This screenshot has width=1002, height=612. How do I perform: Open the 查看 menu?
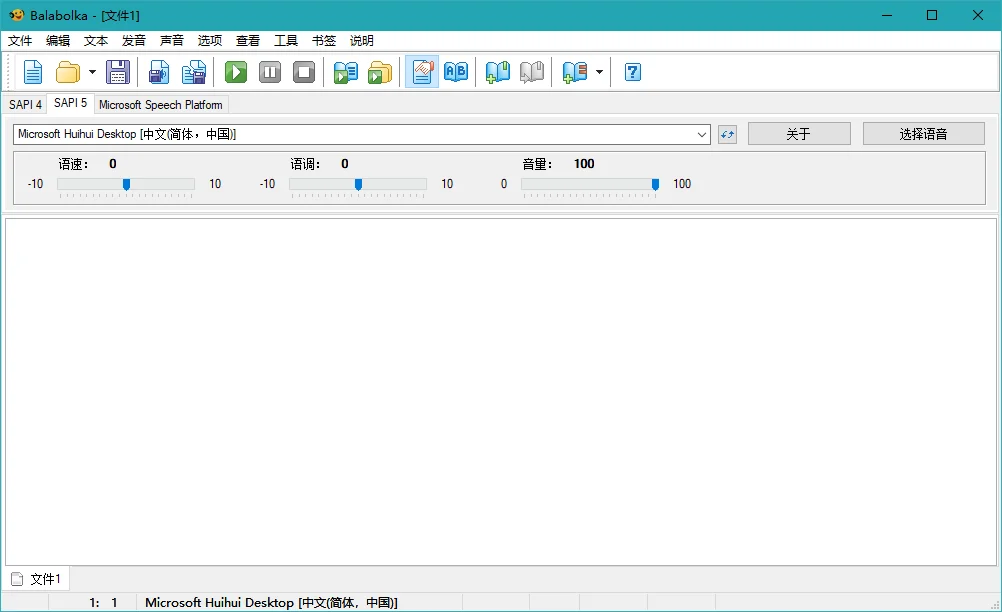(248, 41)
